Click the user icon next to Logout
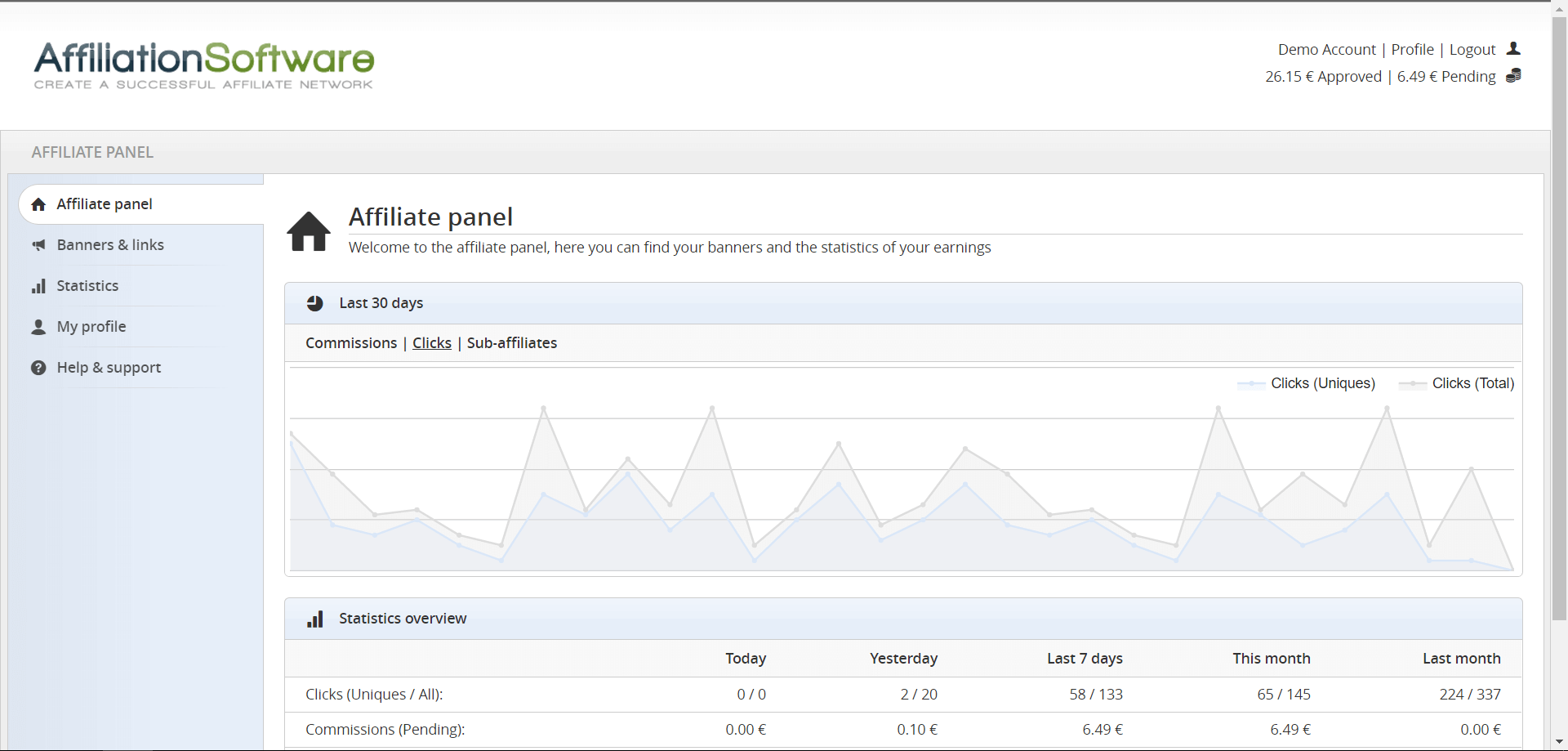 click(1513, 49)
